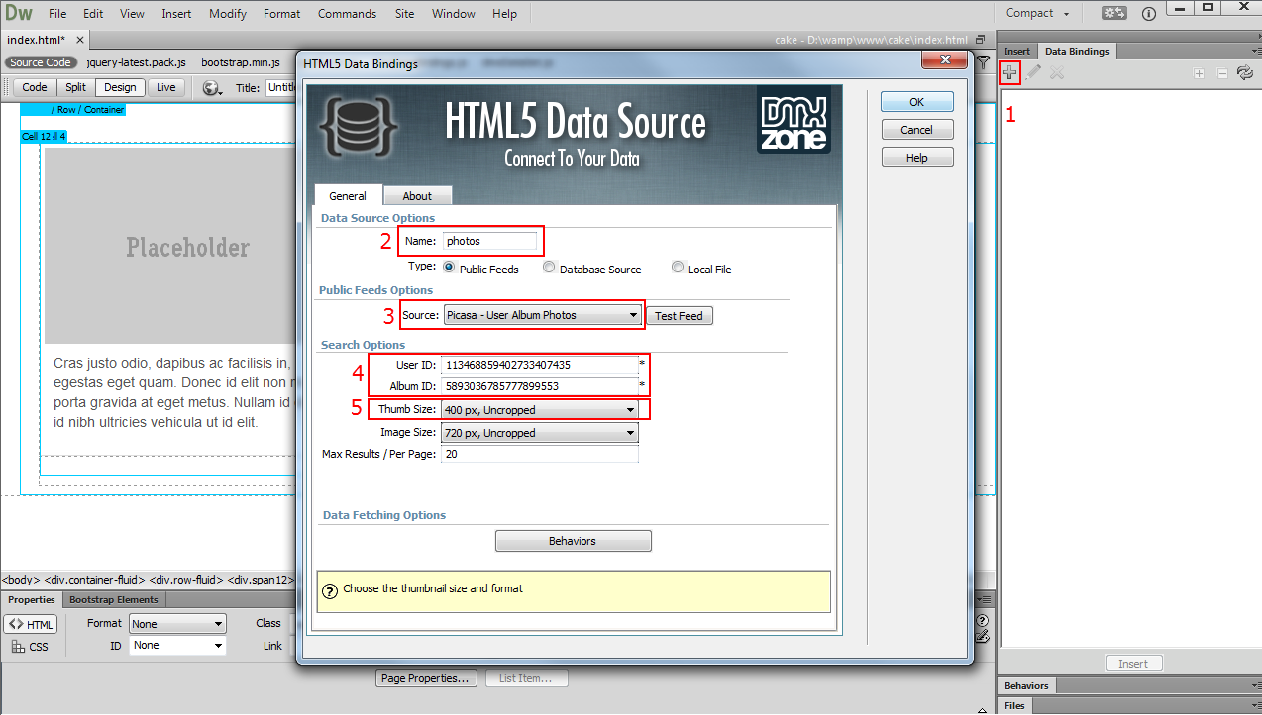Select the Data Bindings panel tab
1262x715 pixels.
point(1077,51)
